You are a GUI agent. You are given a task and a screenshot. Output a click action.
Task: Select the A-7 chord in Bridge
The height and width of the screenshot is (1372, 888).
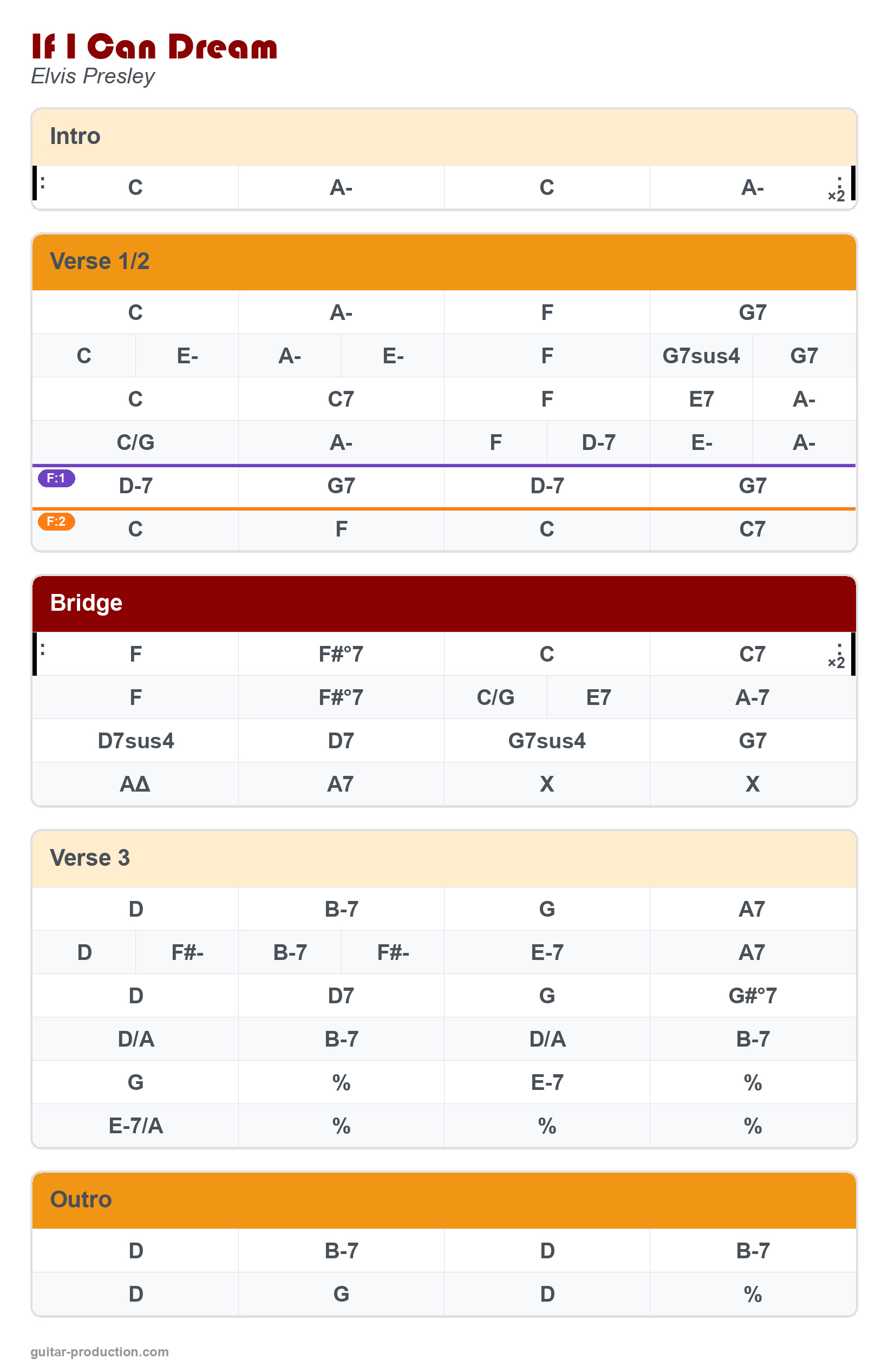[753, 697]
